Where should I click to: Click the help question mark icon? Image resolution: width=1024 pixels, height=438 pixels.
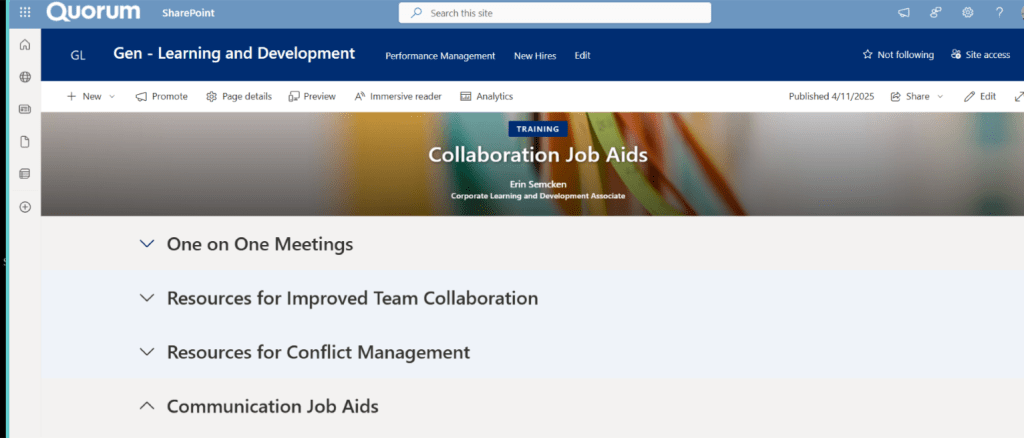pyautogui.click(x=999, y=13)
